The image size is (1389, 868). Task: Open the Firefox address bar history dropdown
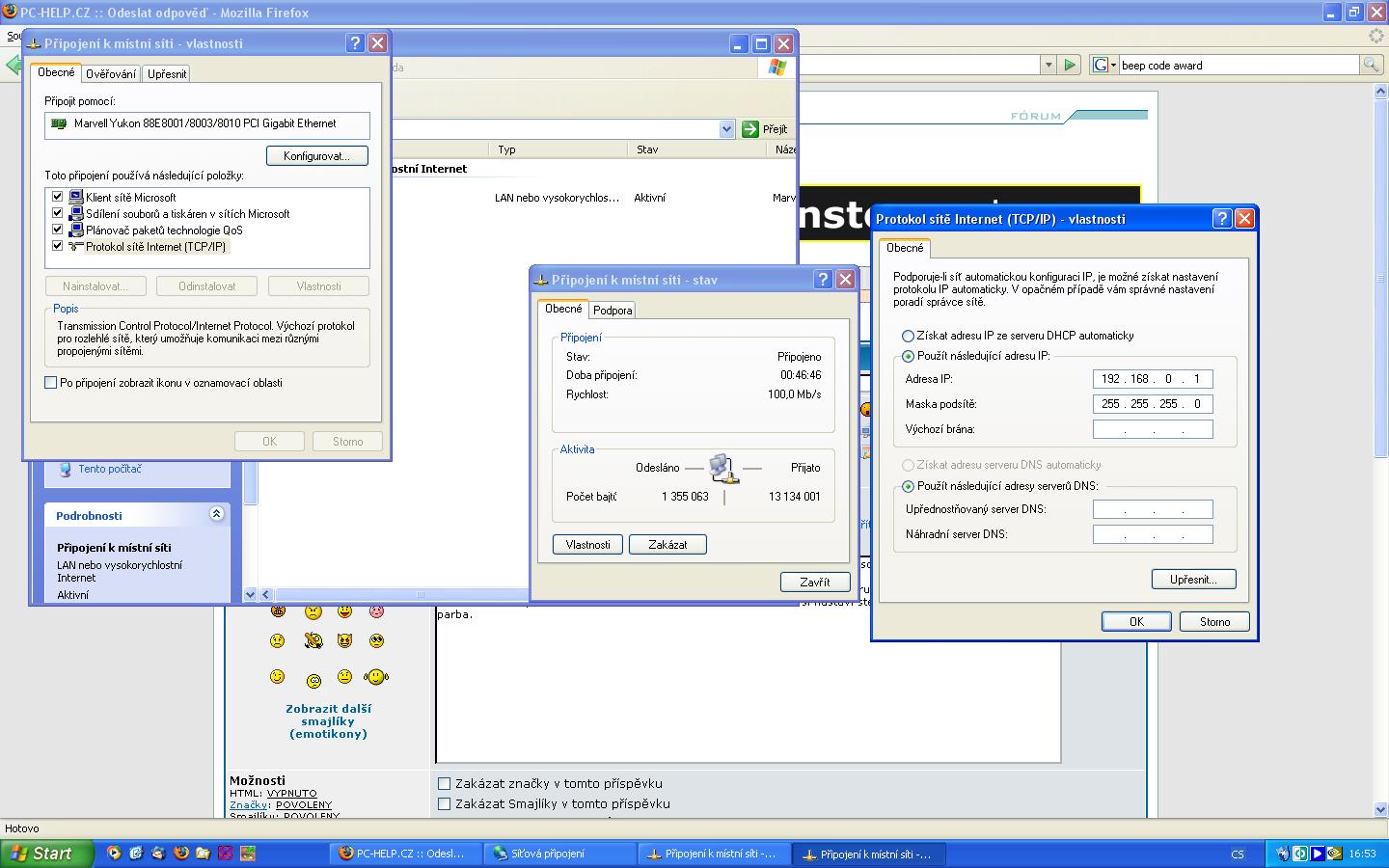pos(1049,65)
